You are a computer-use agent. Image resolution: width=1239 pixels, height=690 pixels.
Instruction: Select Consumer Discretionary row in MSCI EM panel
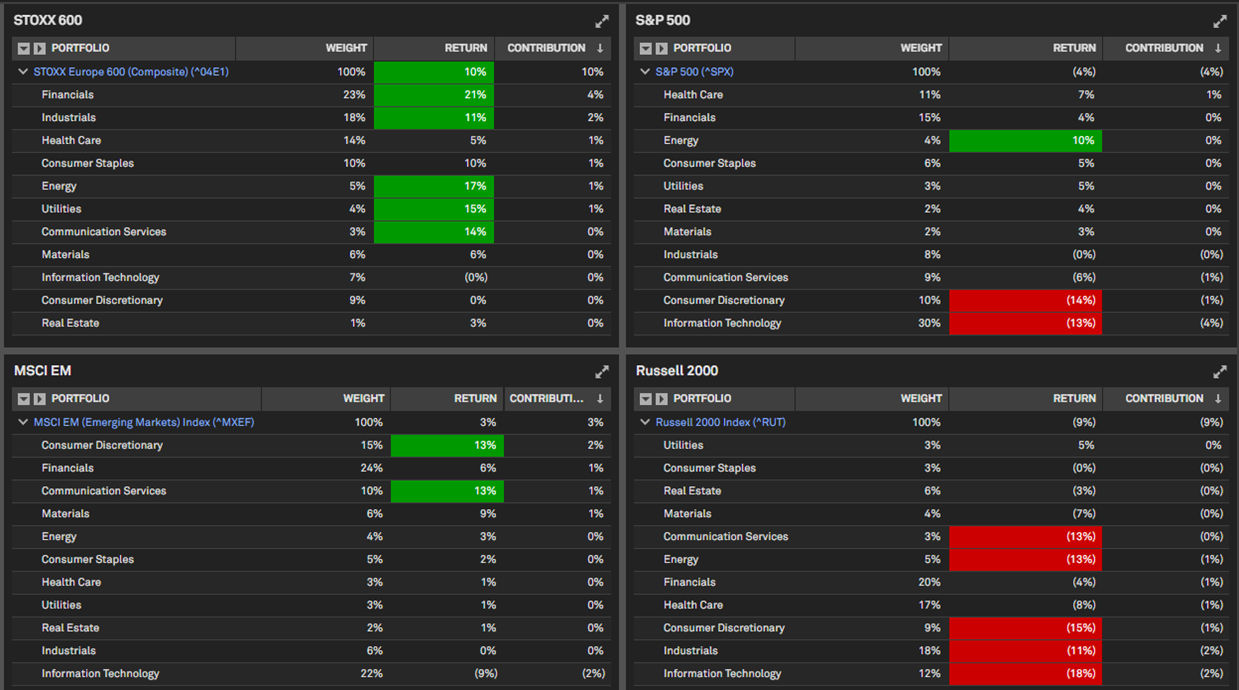[312, 445]
